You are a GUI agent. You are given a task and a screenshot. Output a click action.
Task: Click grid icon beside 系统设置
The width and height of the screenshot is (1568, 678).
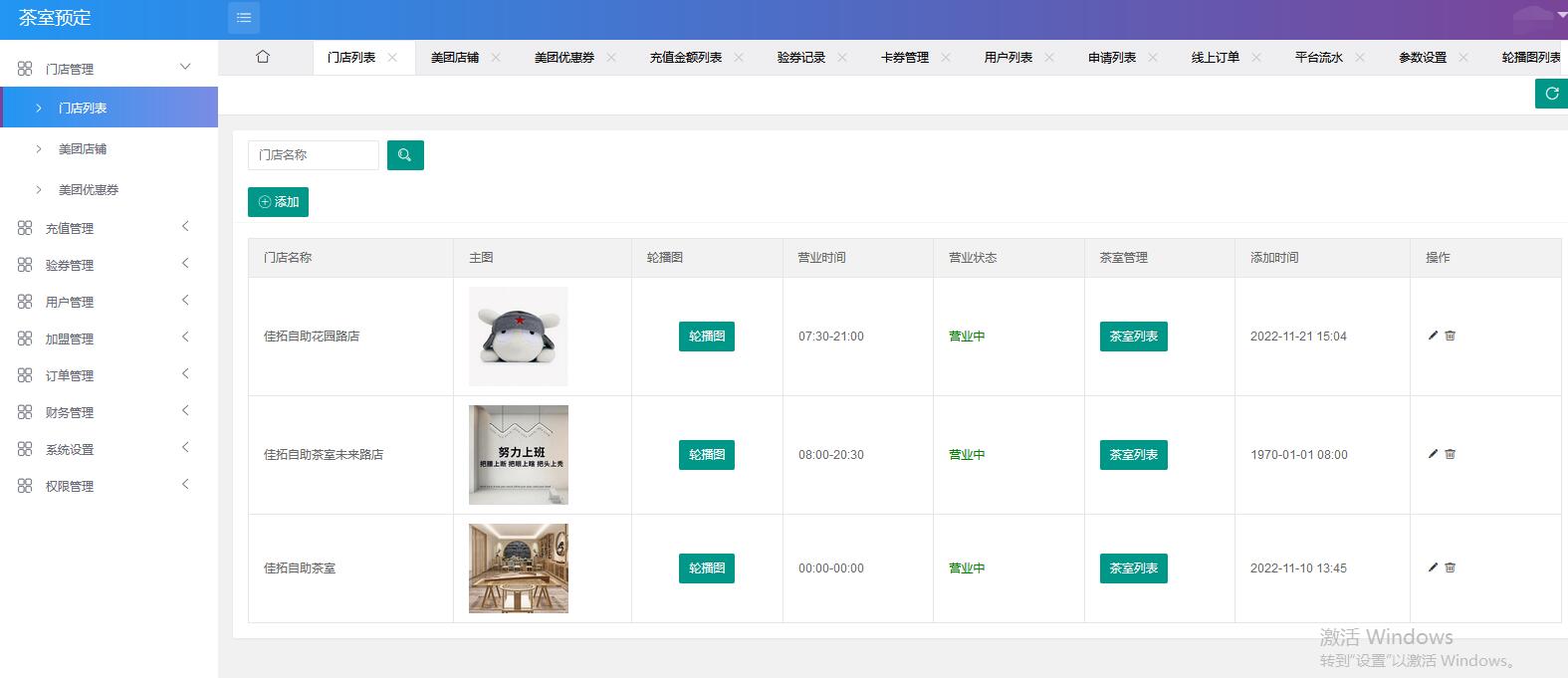pos(25,449)
